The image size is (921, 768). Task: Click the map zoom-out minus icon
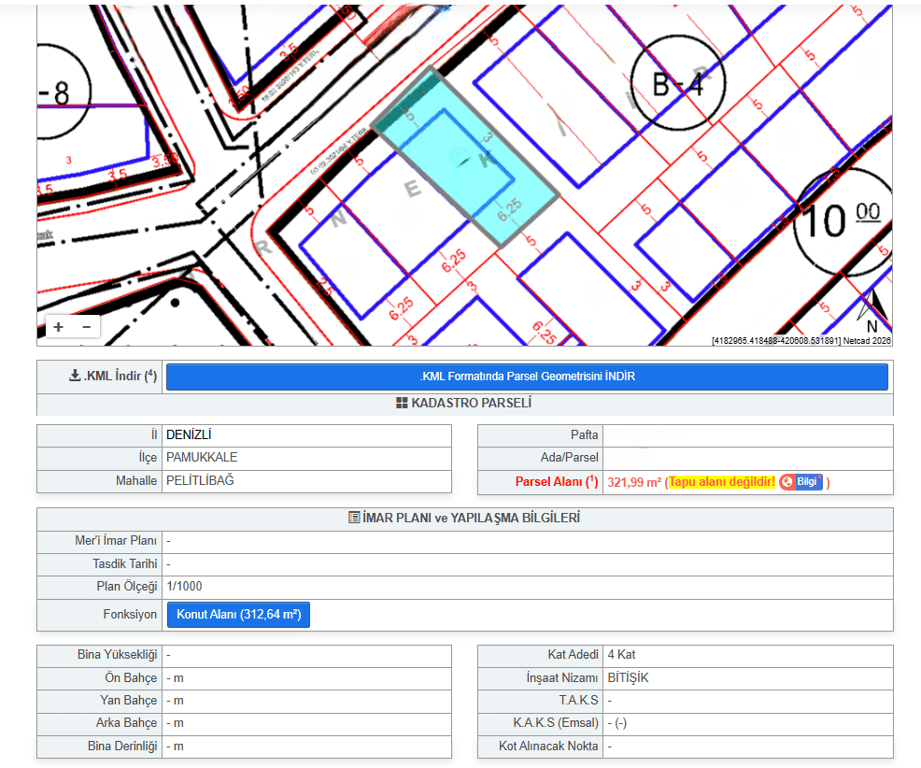click(87, 326)
